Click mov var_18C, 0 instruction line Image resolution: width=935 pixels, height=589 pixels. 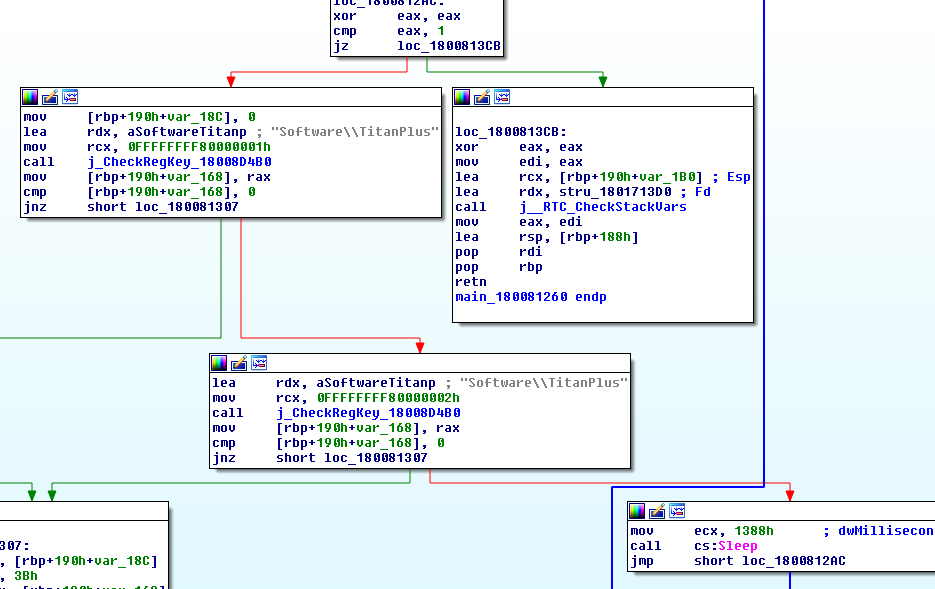(140, 117)
